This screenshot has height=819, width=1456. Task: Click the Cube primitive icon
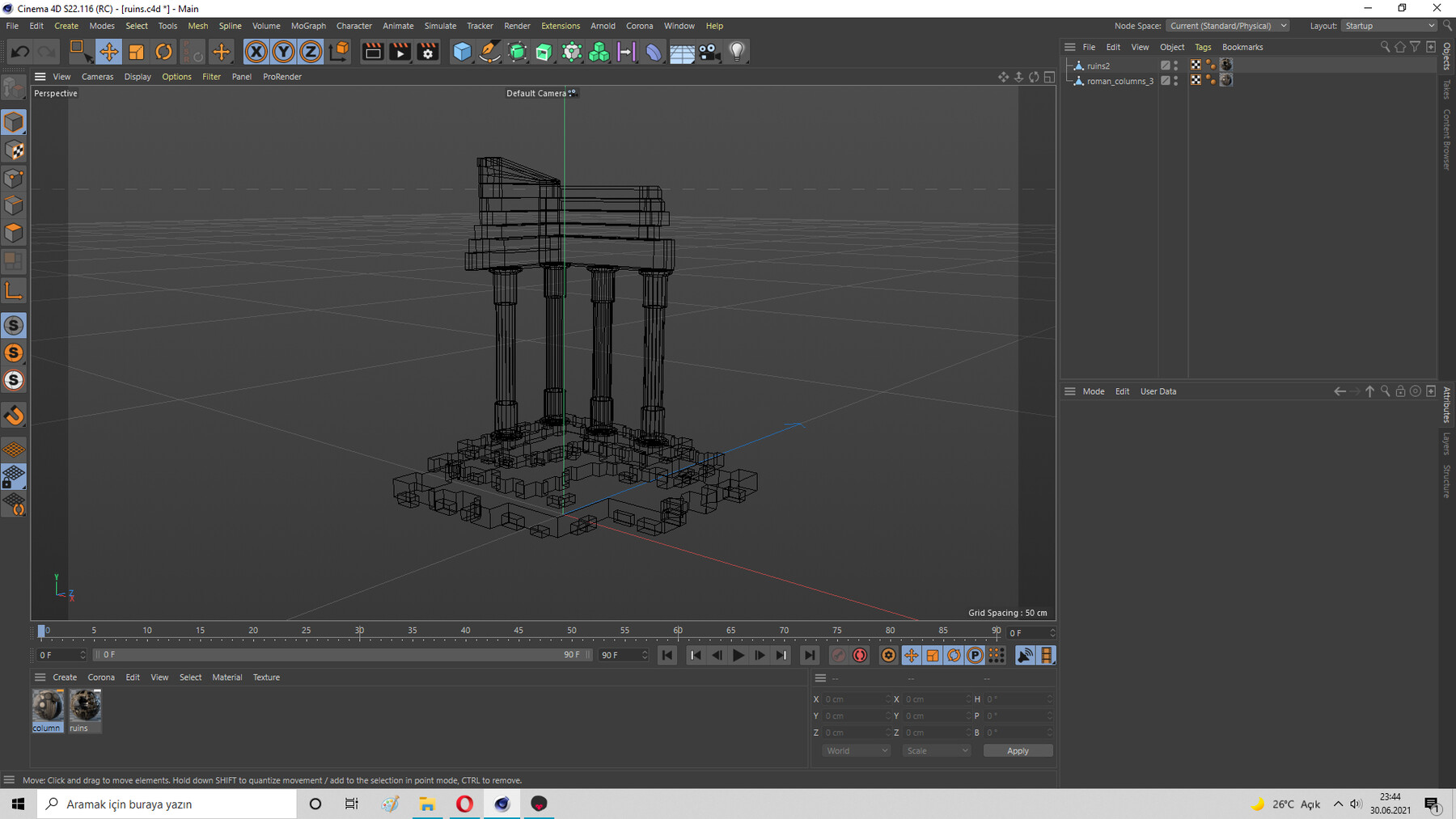pyautogui.click(x=462, y=52)
